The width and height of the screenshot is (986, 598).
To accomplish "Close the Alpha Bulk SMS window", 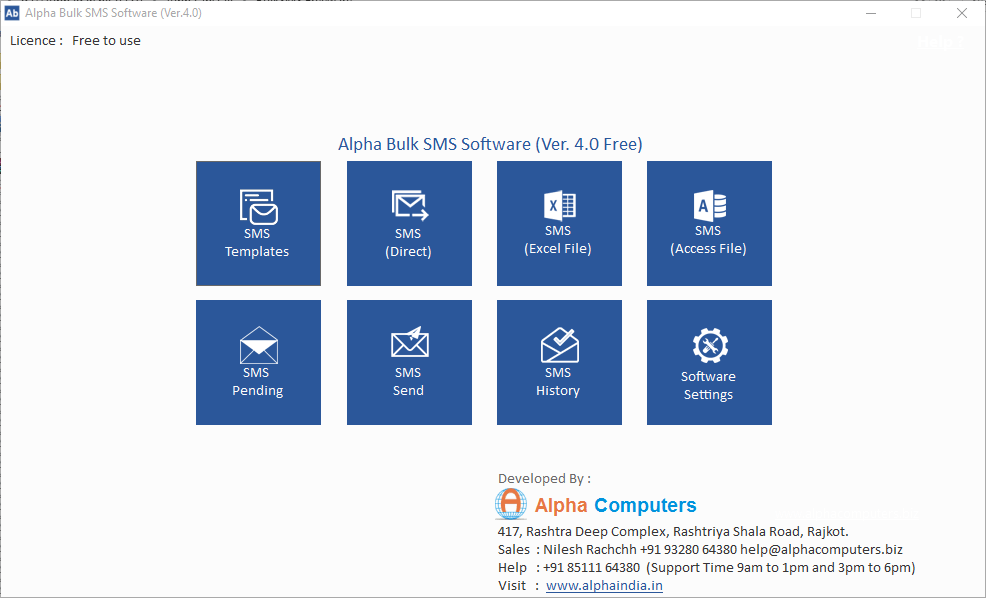I will point(961,13).
